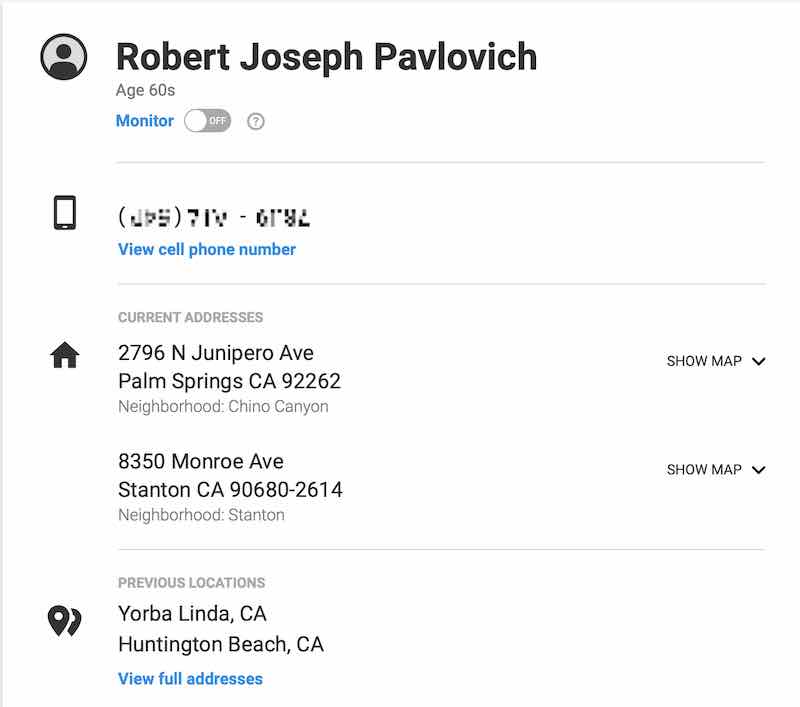Open View full addresses link

[x=190, y=679]
